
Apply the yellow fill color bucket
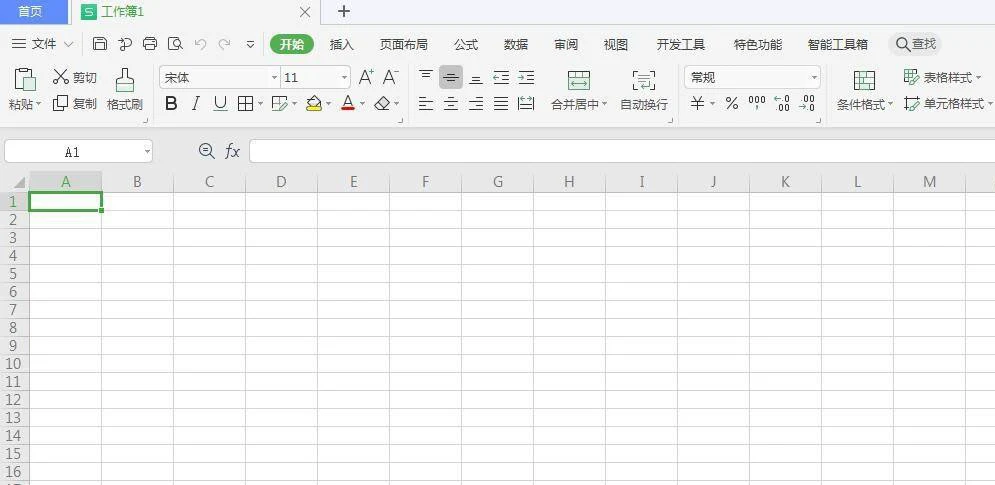tap(313, 103)
